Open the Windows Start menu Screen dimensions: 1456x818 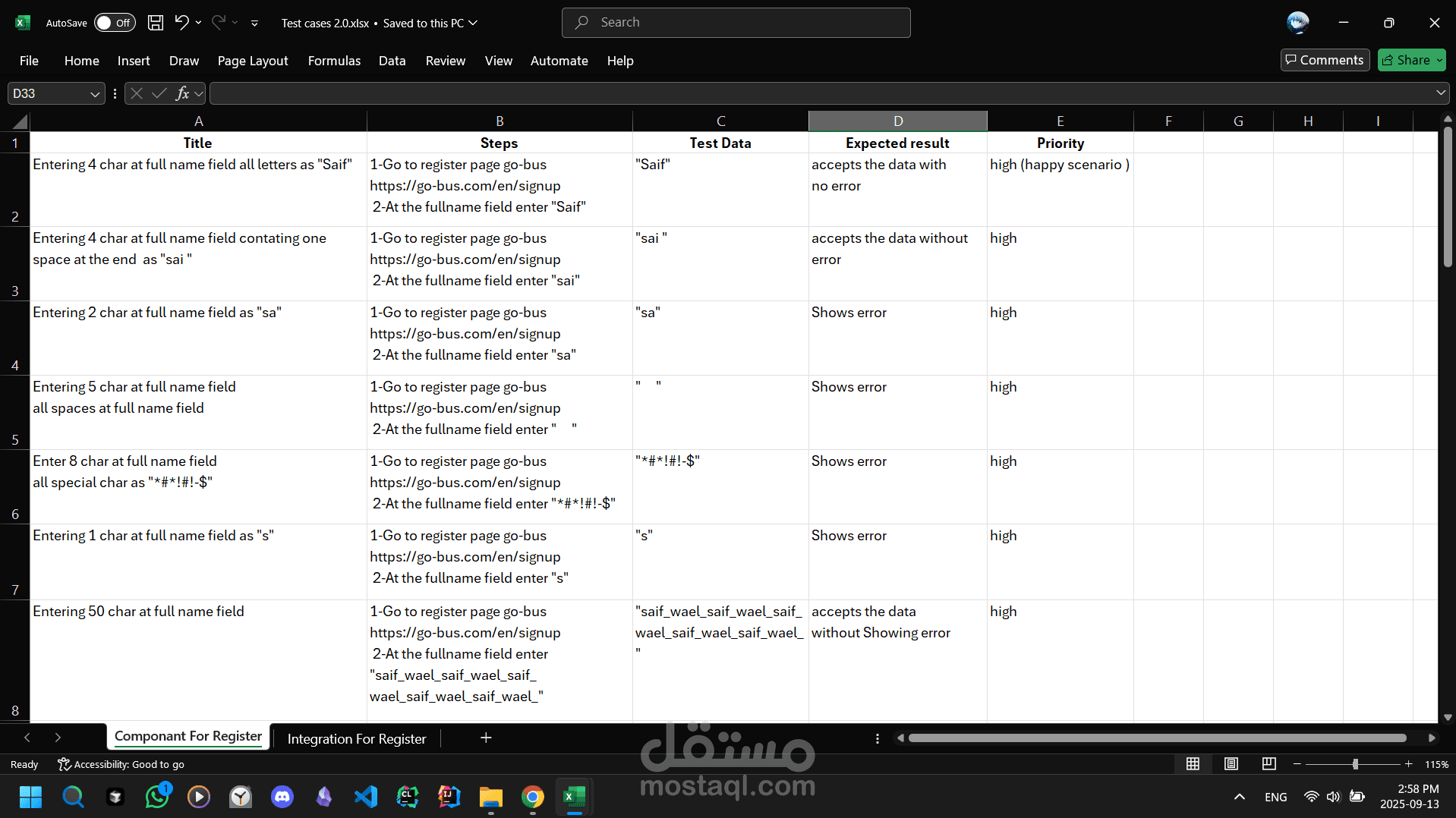click(30, 797)
